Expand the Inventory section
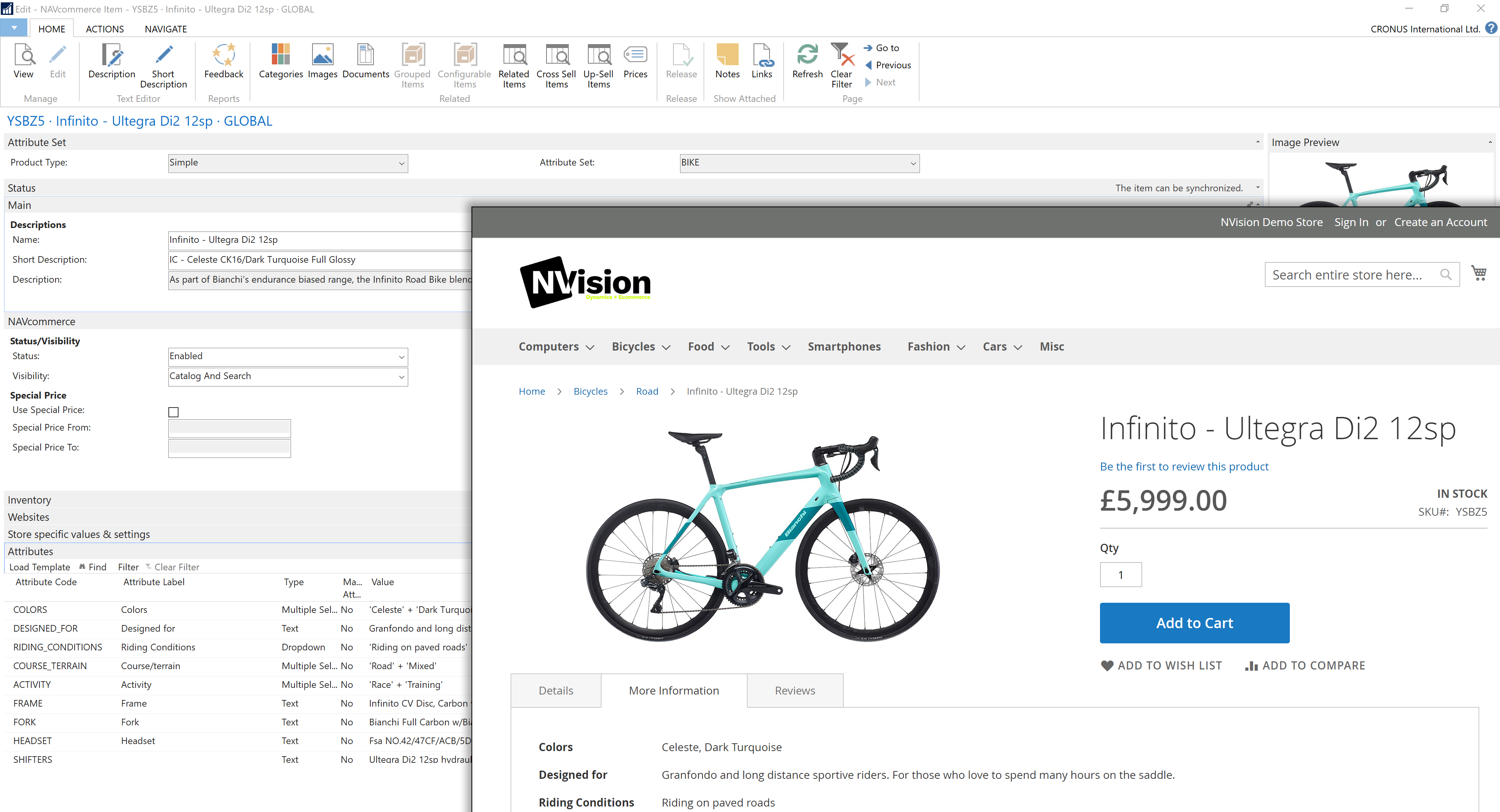1500x812 pixels. pyautogui.click(x=29, y=500)
